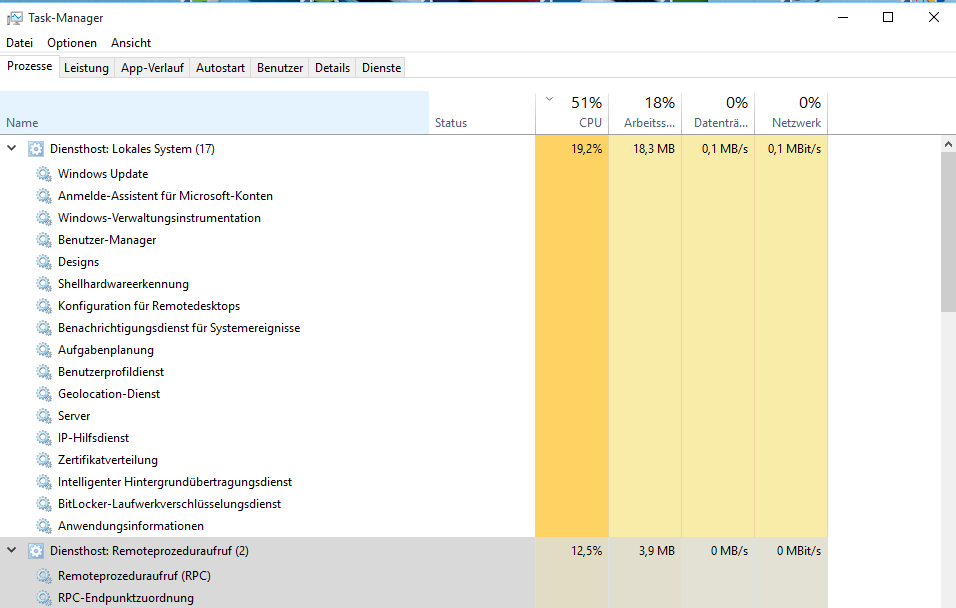This screenshot has width=956, height=608.
Task: Click scrollbar up arrow of process list
Action: (948, 145)
